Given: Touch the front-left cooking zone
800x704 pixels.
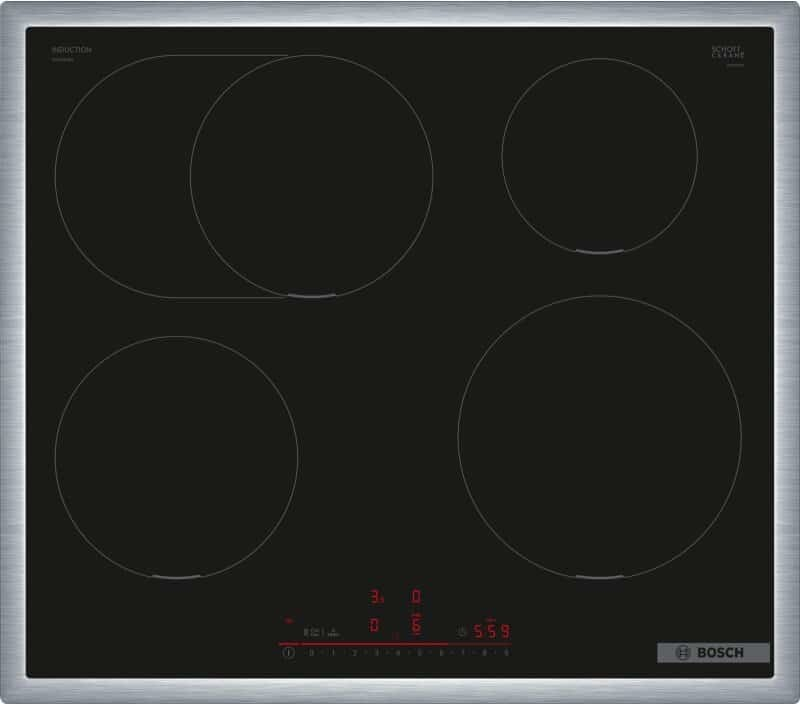Looking at the screenshot, I should [176, 457].
